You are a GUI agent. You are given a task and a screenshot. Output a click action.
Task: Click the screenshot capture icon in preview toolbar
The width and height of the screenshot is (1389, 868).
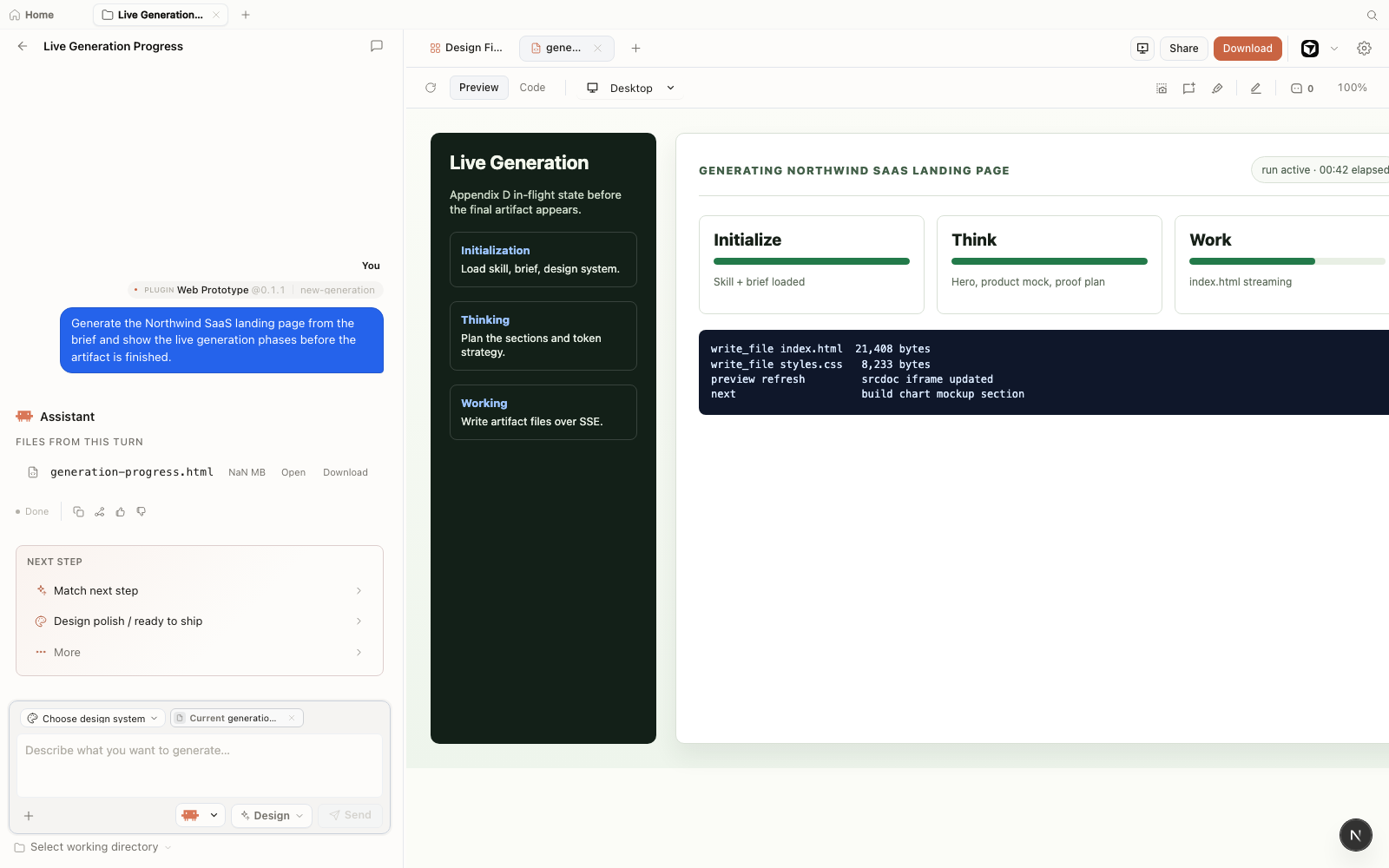coord(1162,89)
